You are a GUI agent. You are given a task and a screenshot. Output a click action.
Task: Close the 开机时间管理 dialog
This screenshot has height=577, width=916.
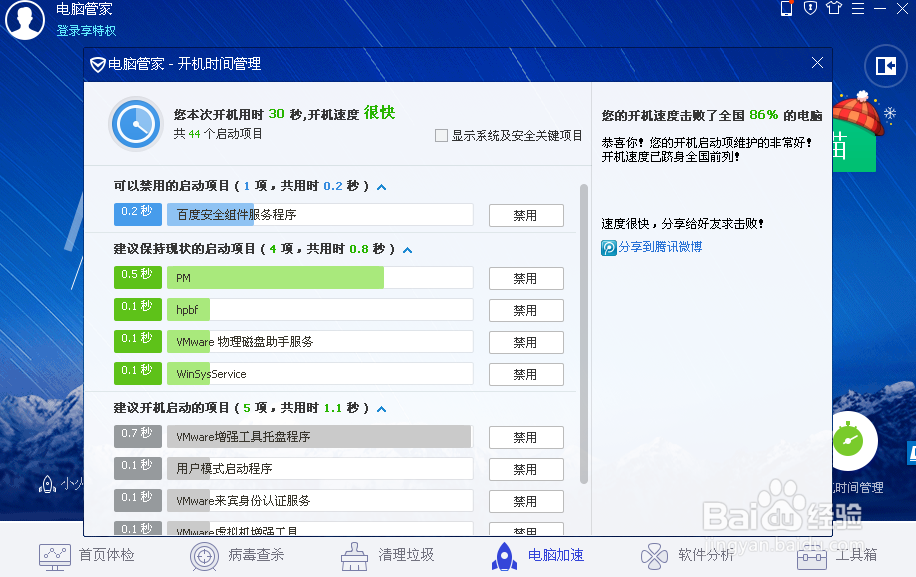coord(817,63)
